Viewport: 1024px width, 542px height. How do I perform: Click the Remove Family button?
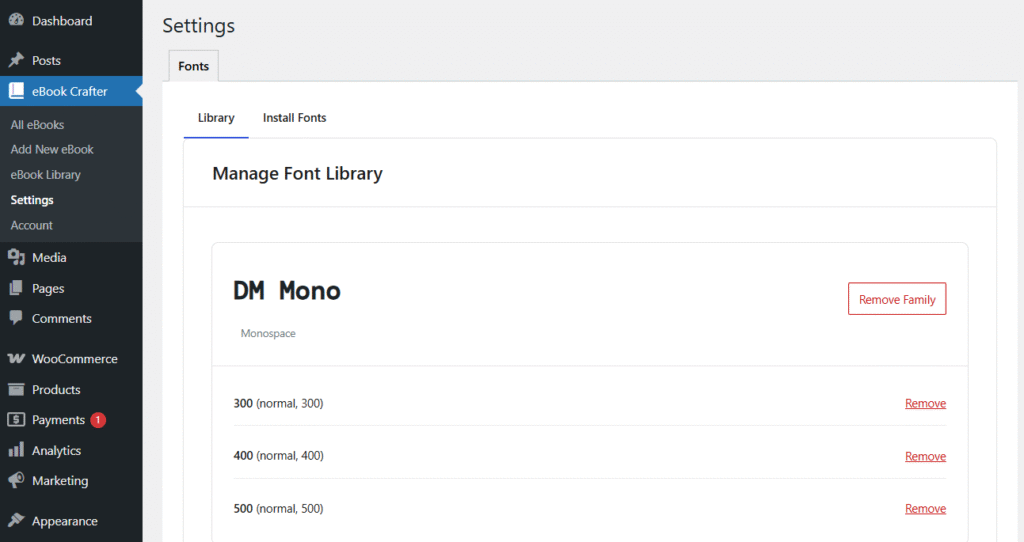click(897, 299)
